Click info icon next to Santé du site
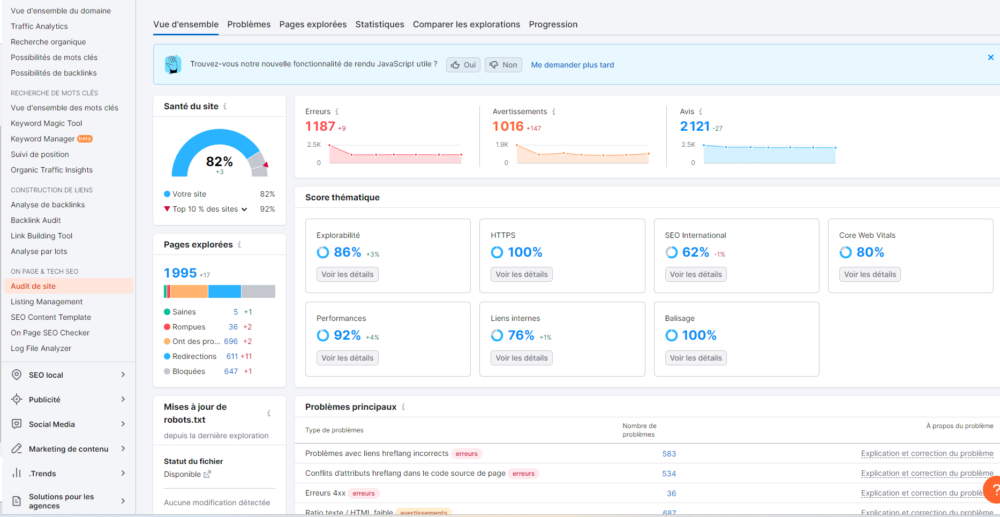This screenshot has width=1000, height=517. click(225, 106)
